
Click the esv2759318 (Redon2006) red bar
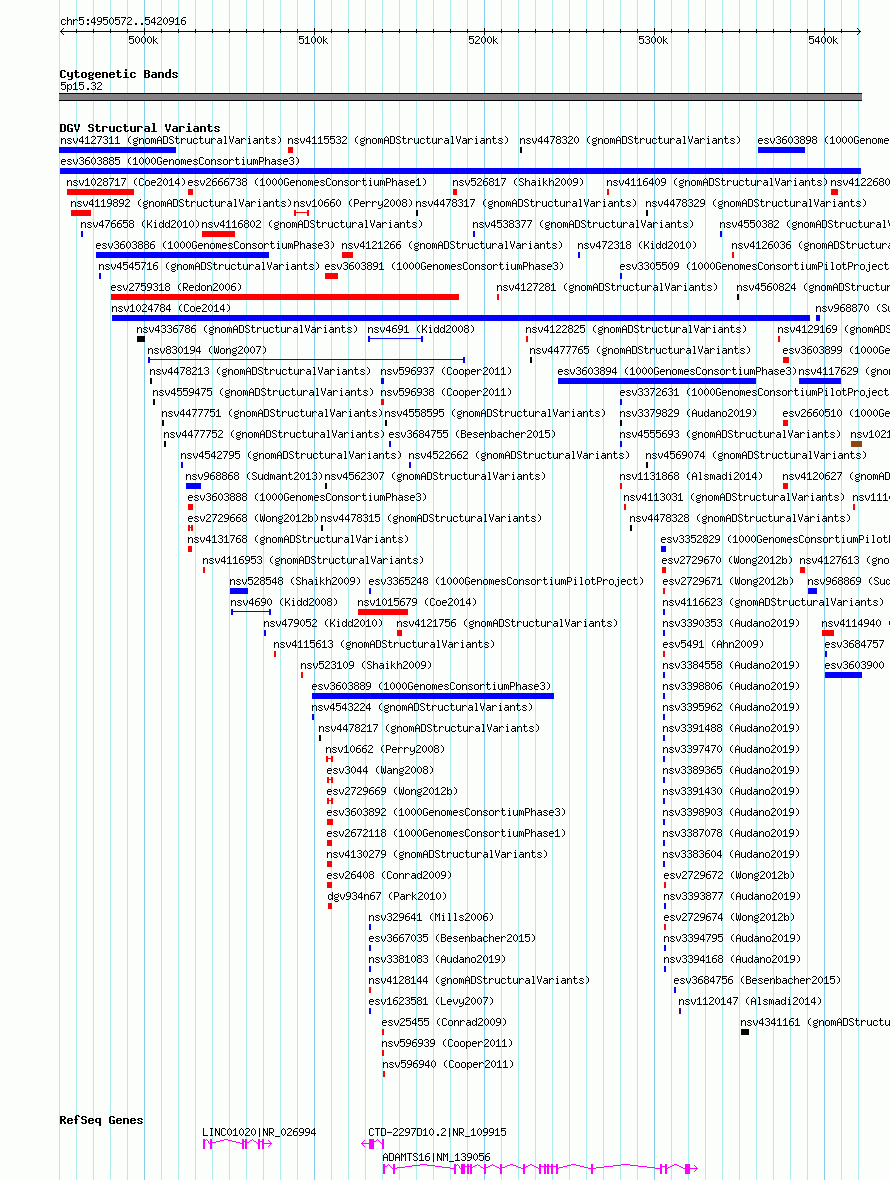pos(284,297)
